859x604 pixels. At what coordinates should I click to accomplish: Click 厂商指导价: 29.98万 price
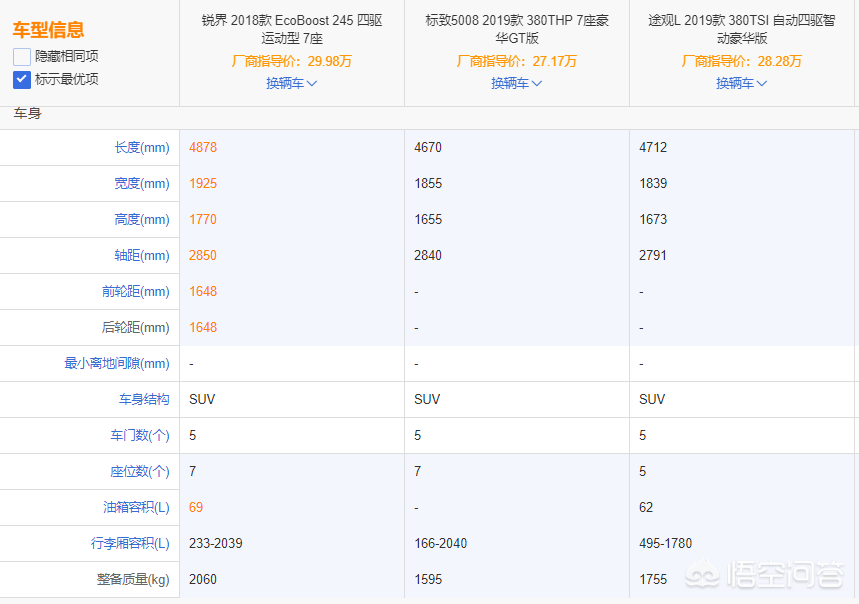(x=291, y=61)
